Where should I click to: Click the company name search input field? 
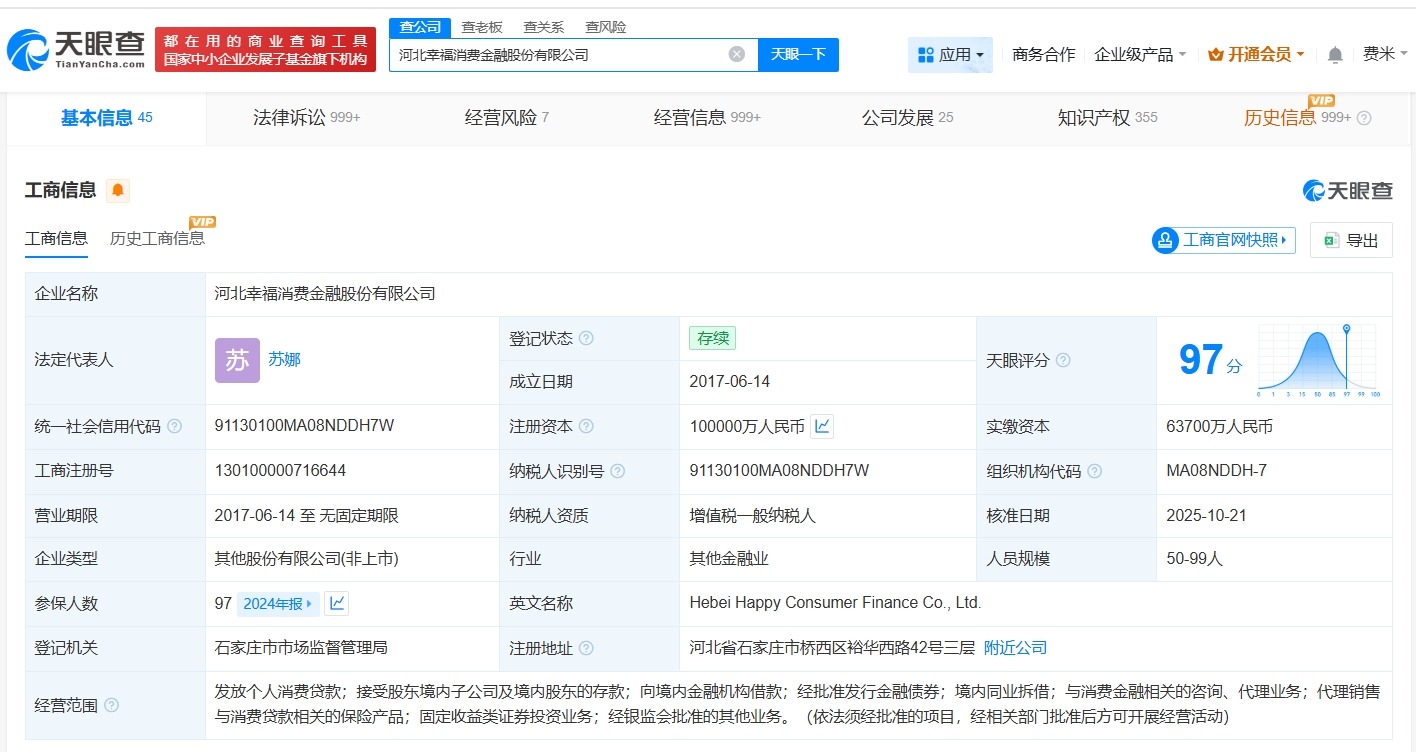click(560, 54)
